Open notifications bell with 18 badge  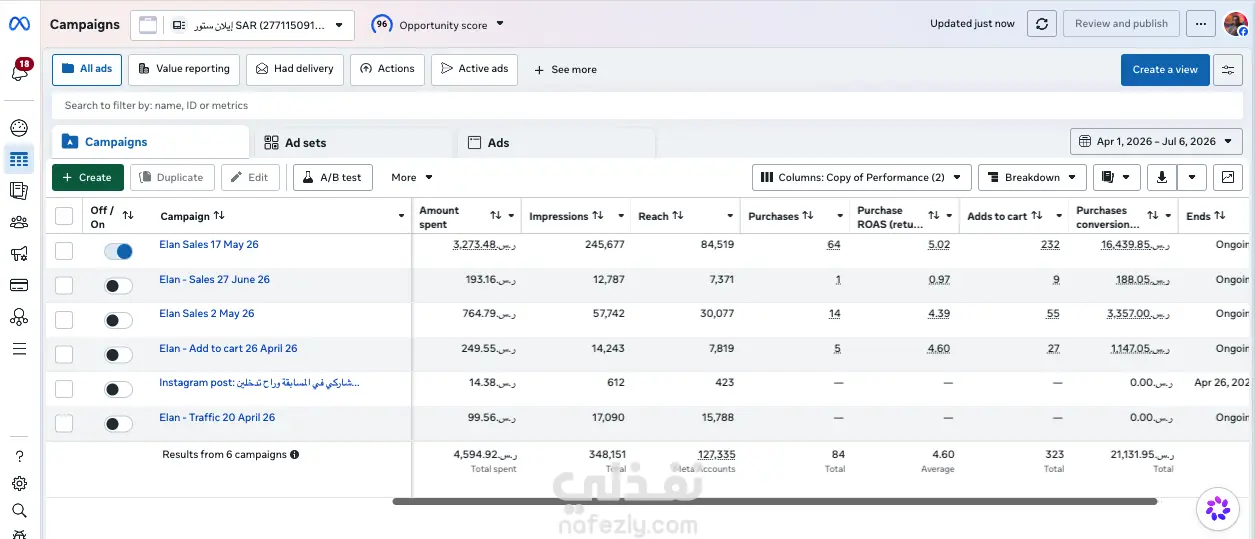[19, 71]
